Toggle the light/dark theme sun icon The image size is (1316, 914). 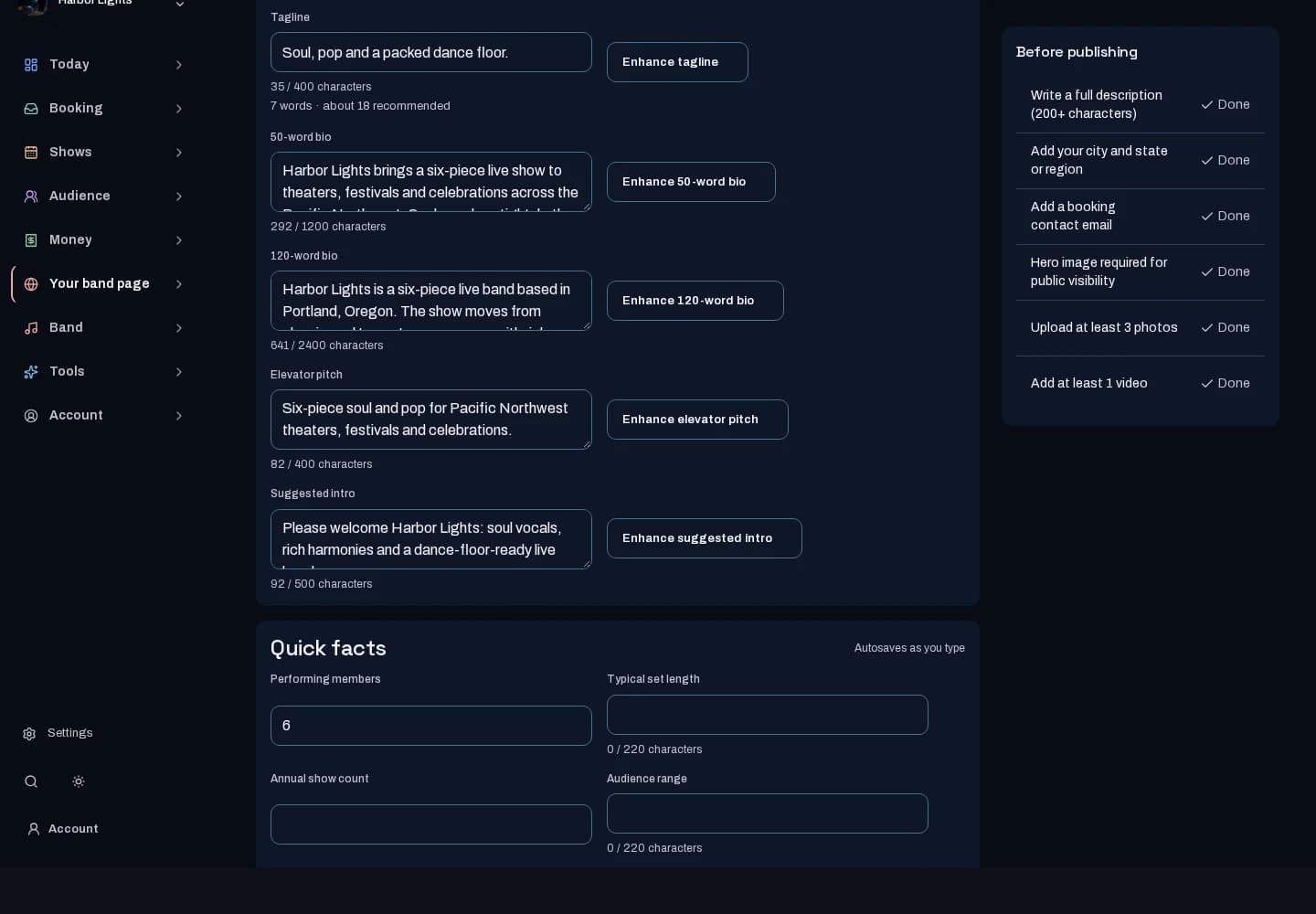pyautogui.click(x=79, y=781)
